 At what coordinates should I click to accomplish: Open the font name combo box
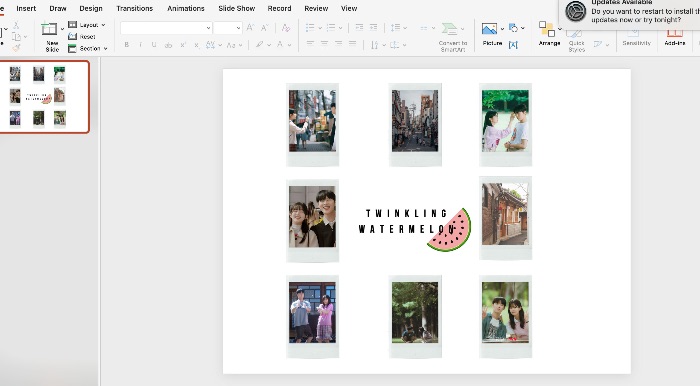click(166, 28)
